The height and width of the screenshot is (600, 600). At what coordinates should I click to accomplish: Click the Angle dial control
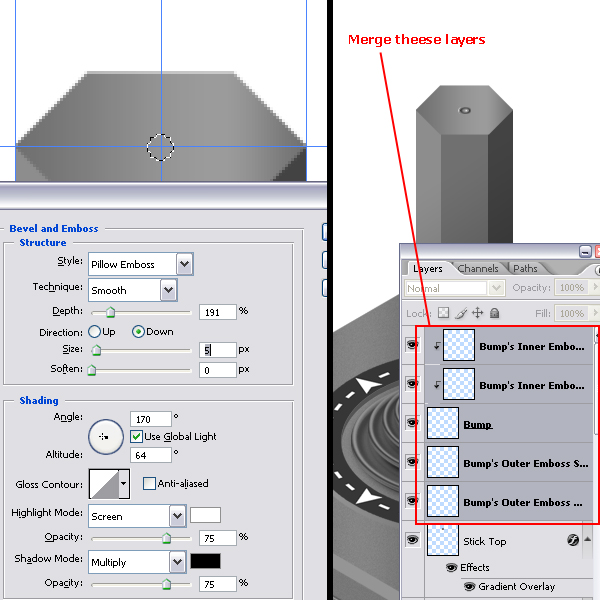pyautogui.click(x=105, y=436)
